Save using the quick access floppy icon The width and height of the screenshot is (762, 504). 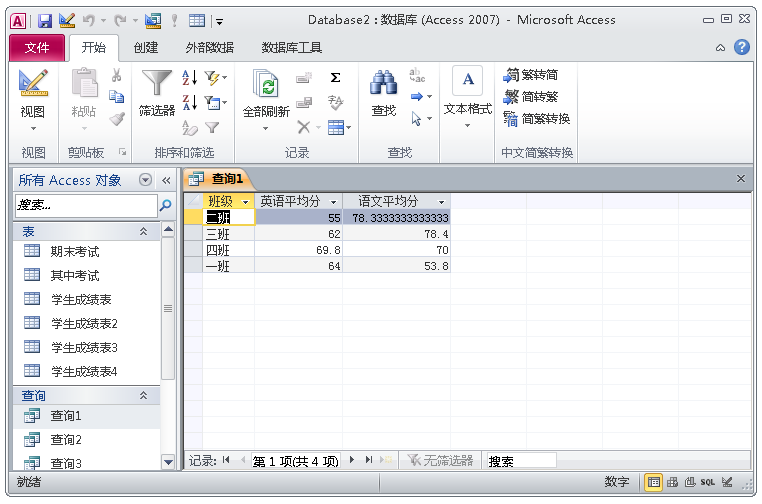(45, 20)
